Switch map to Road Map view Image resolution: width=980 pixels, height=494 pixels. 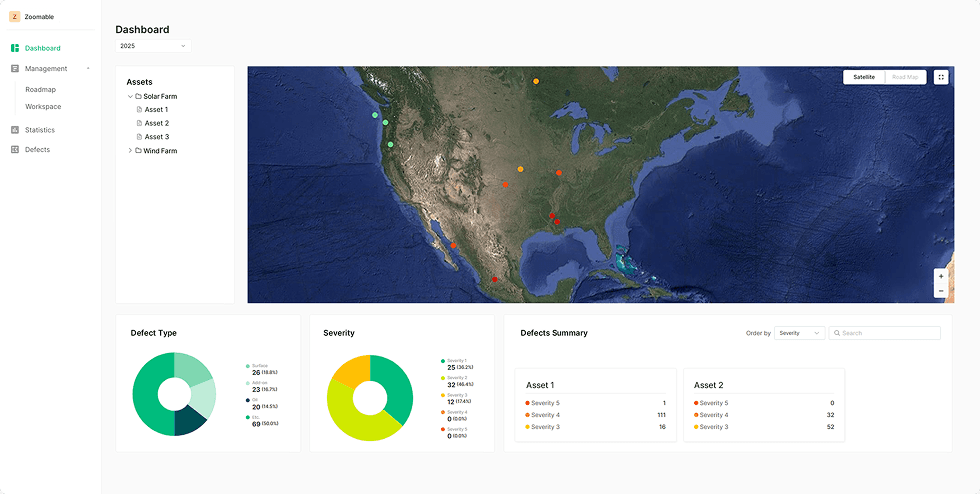pyautogui.click(x=905, y=77)
